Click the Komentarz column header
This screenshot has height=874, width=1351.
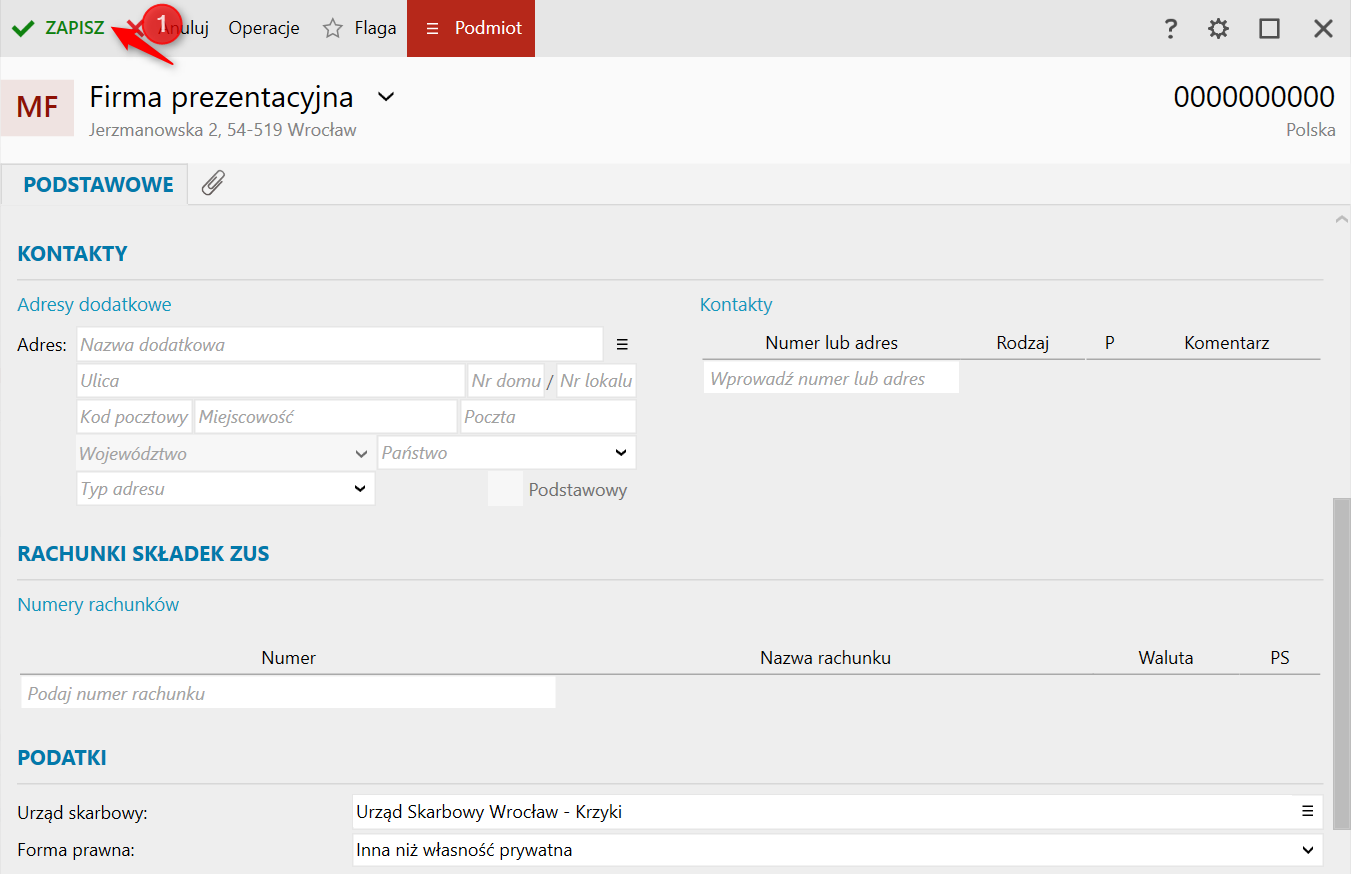[x=1227, y=343]
